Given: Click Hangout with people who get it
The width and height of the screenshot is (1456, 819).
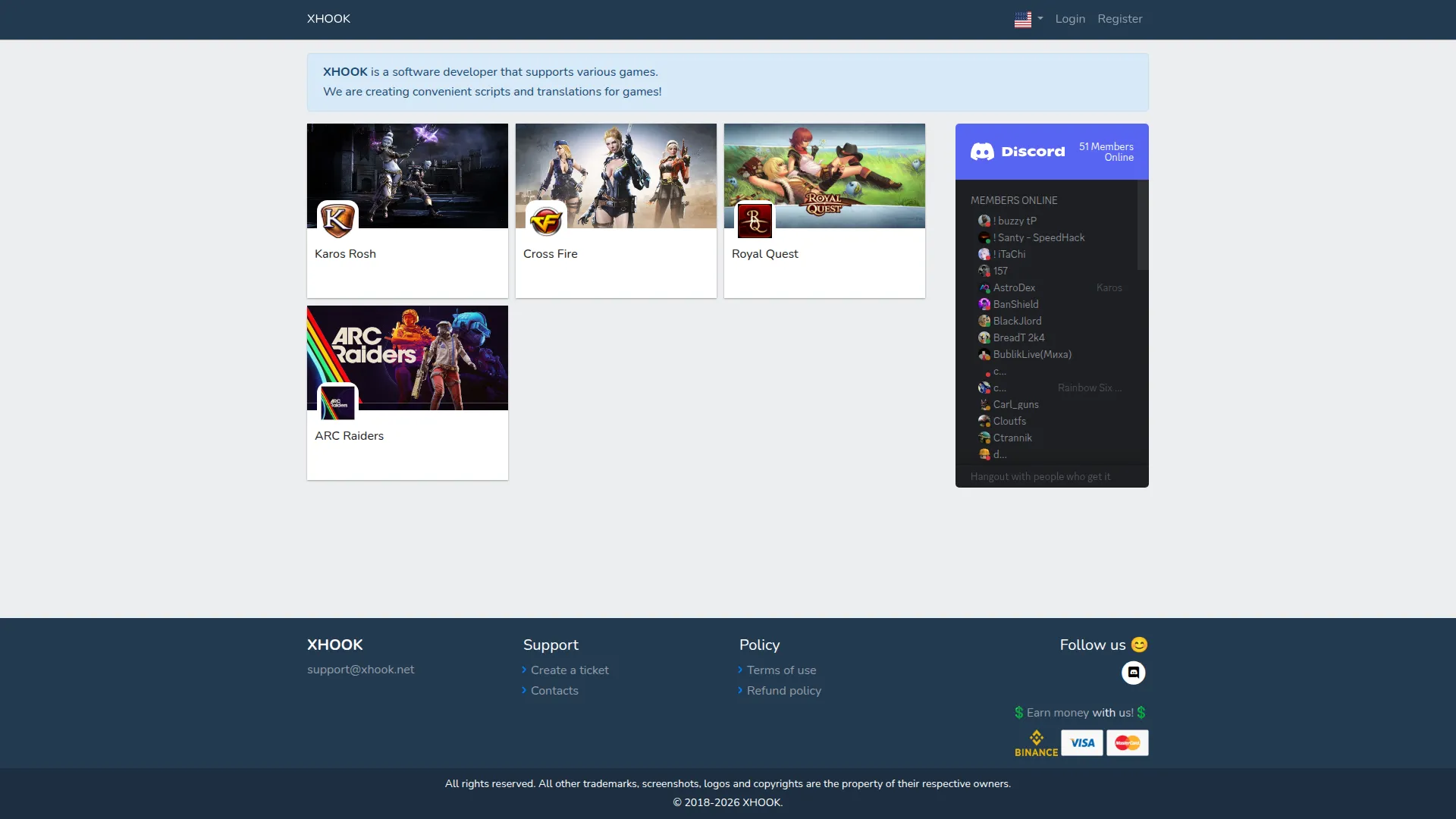Looking at the screenshot, I should pos(1040,476).
